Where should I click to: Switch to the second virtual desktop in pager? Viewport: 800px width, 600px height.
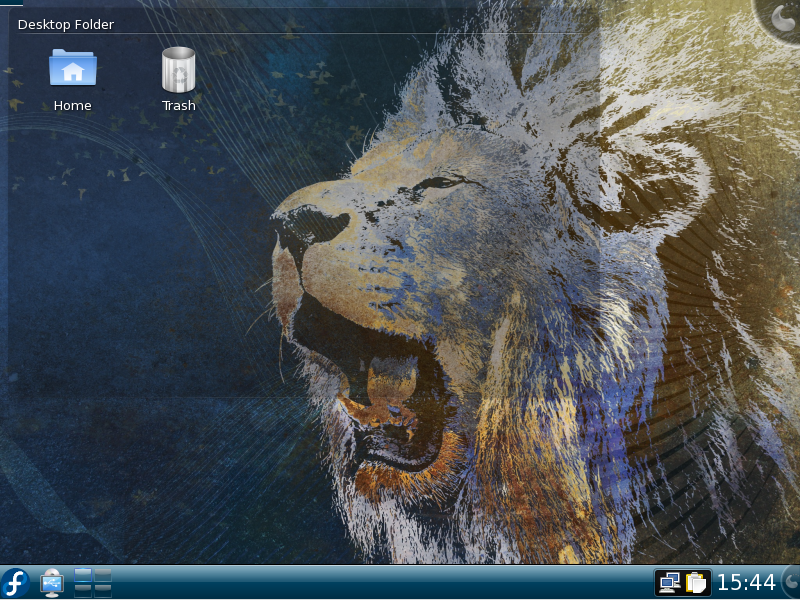pyautogui.click(x=103, y=575)
